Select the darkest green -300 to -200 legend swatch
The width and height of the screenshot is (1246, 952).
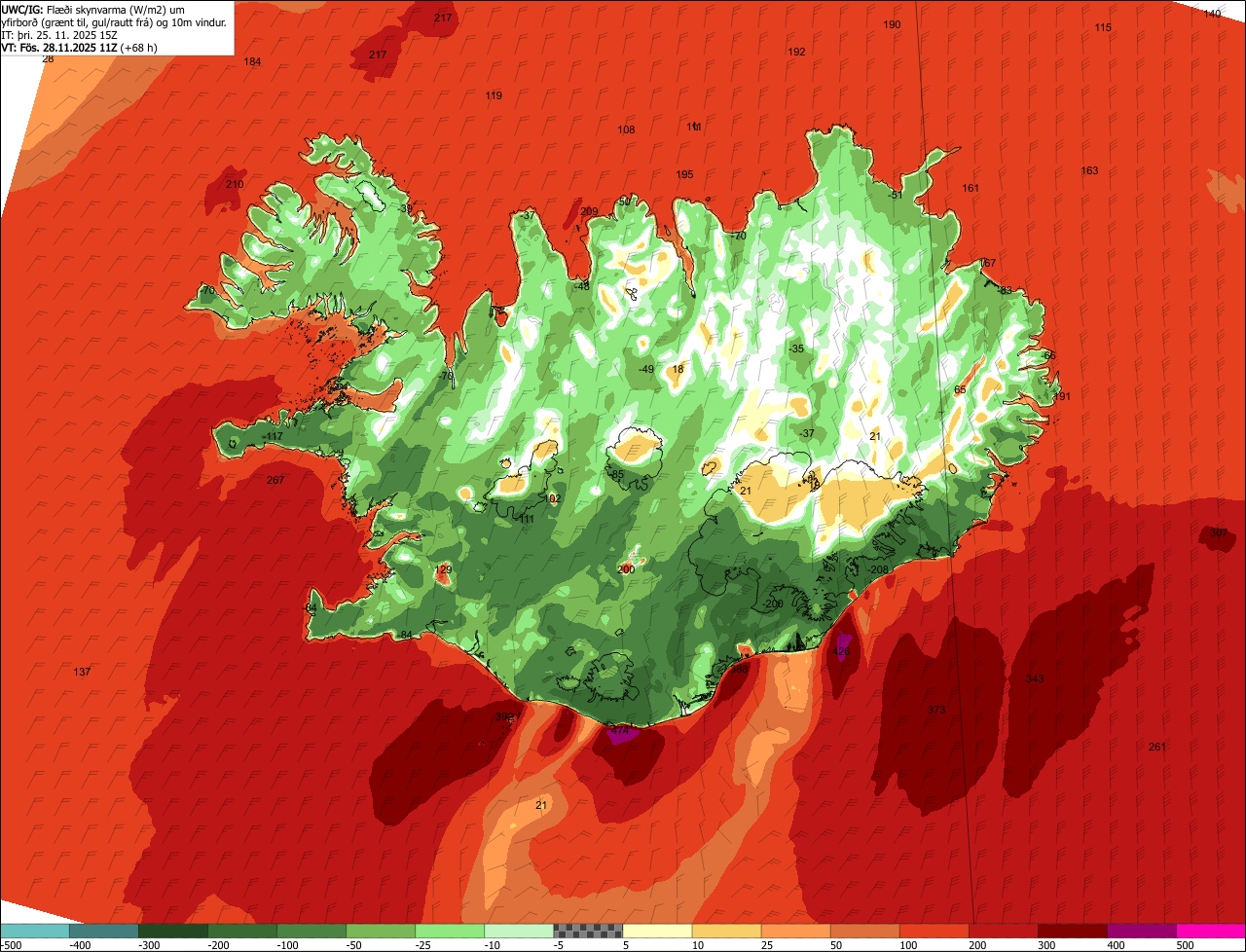pyautogui.click(x=172, y=931)
